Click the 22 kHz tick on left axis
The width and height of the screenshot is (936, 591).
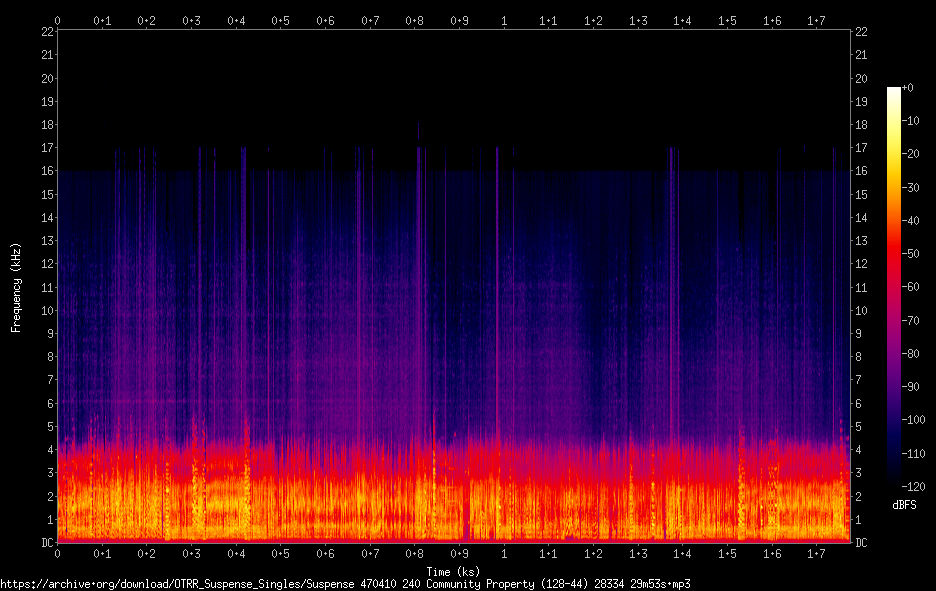(x=47, y=32)
